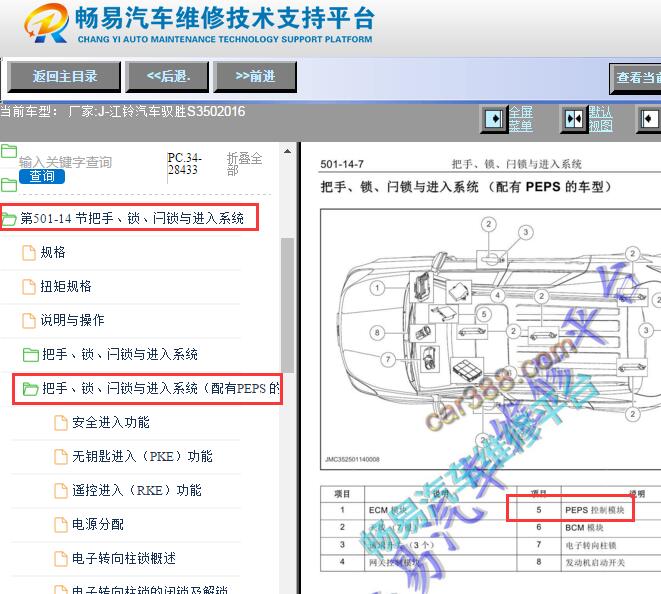The height and width of the screenshot is (594, 661).
Task: Click the PEPS 控制模块 table cell
Action: [594, 510]
